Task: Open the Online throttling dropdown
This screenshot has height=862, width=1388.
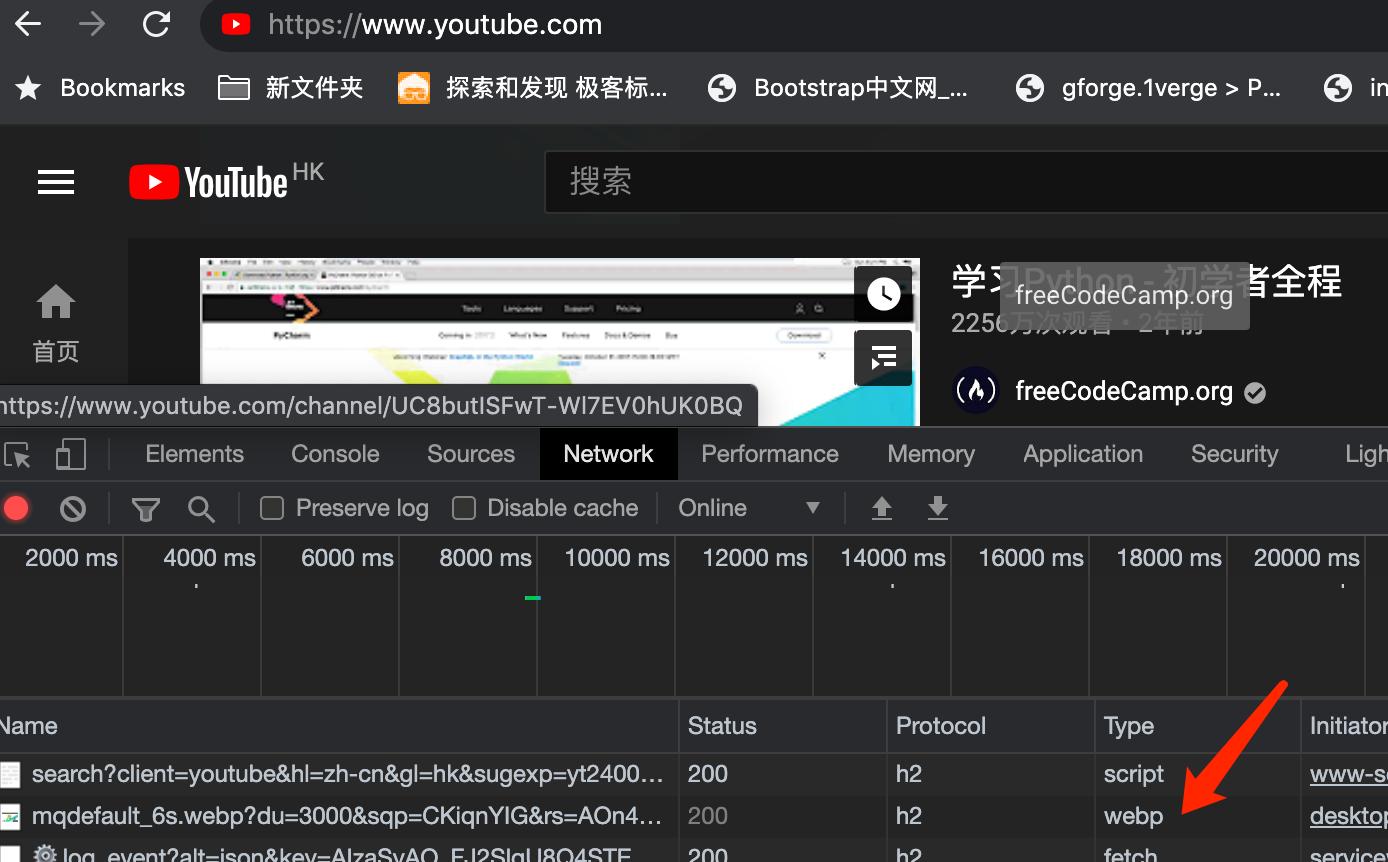Action: pyautogui.click(x=752, y=508)
